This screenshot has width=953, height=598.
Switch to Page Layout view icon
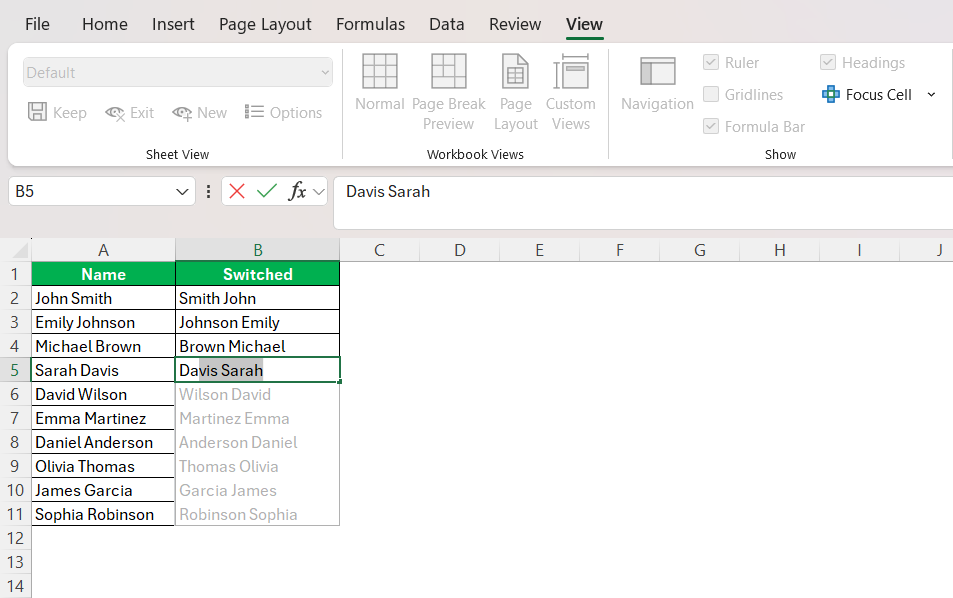[x=515, y=71]
